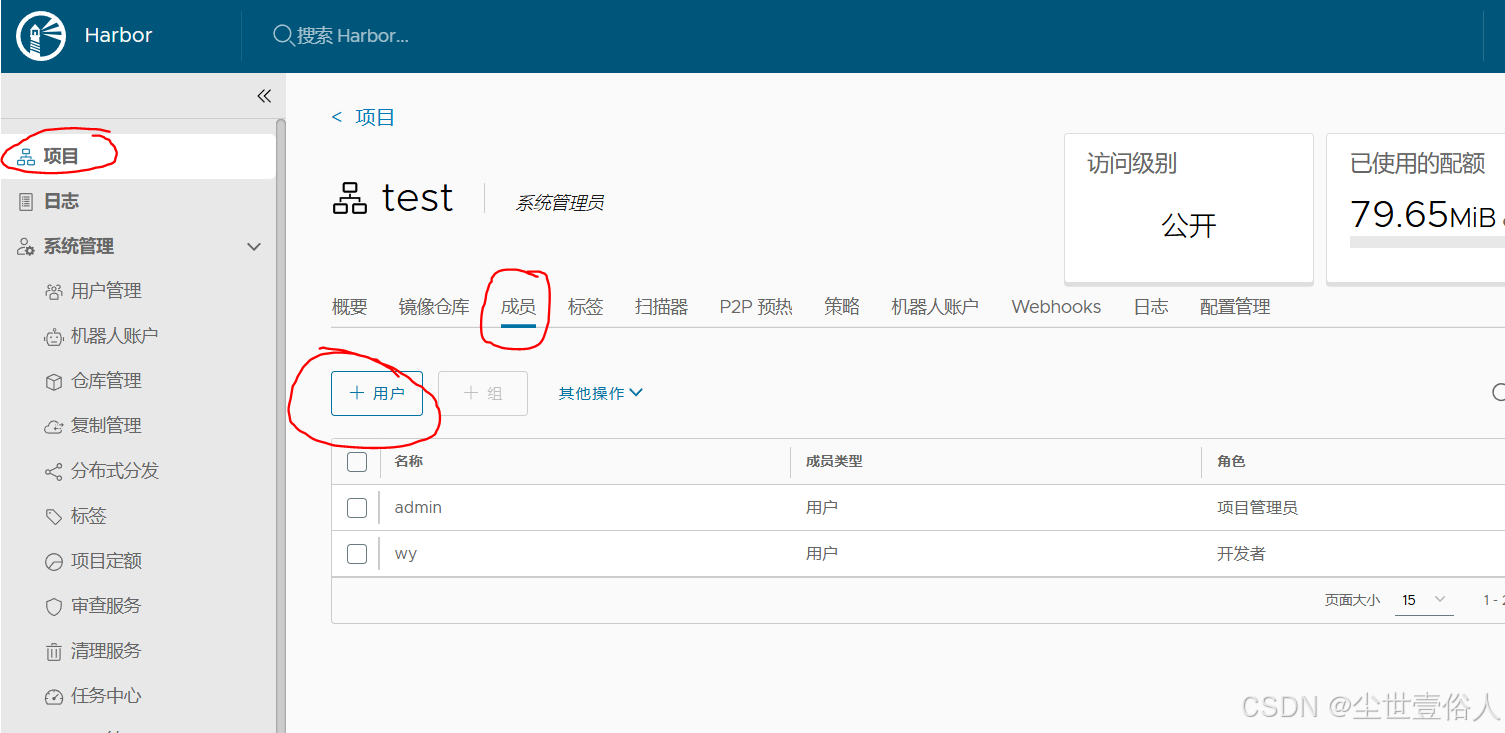Click the 仓库管理 registry cube icon
Image resolution: width=1505 pixels, height=733 pixels.
(54, 382)
